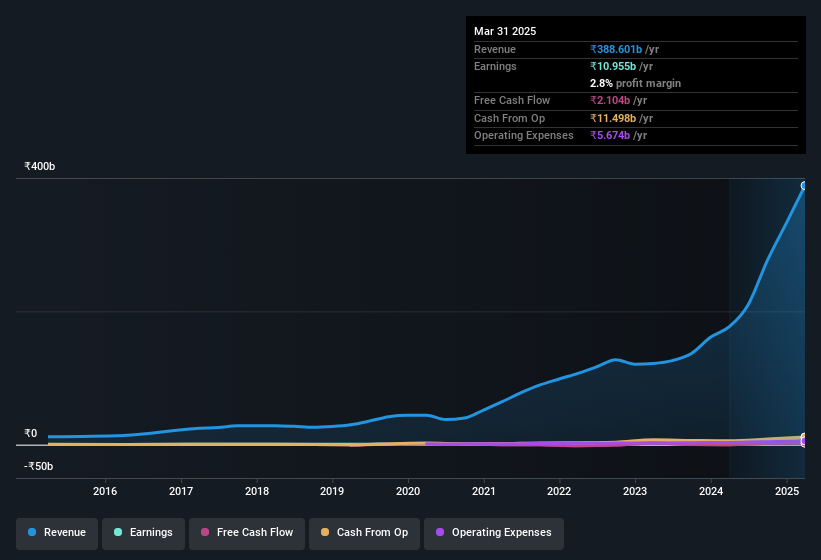Click the 2020 x-axis label

point(408,491)
